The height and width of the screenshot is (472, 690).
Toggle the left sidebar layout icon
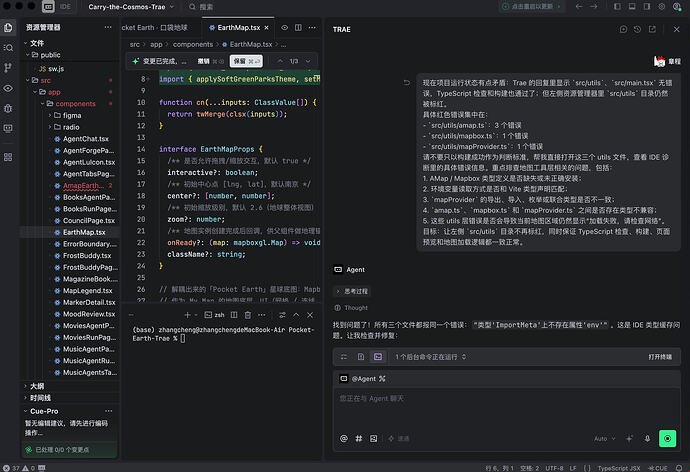[617, 7]
